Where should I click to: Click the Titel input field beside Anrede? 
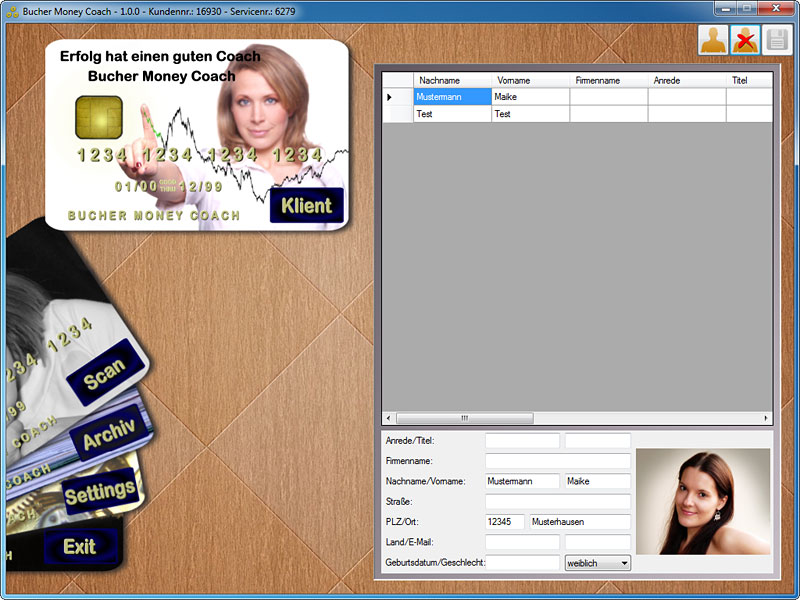[597, 441]
